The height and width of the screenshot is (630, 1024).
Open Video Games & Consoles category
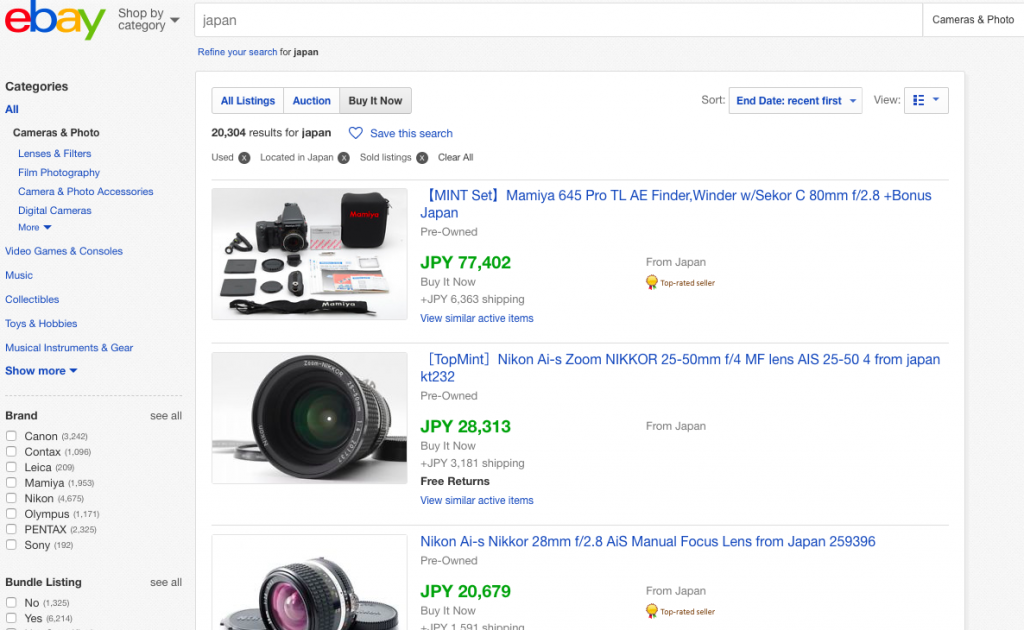[x=64, y=251]
